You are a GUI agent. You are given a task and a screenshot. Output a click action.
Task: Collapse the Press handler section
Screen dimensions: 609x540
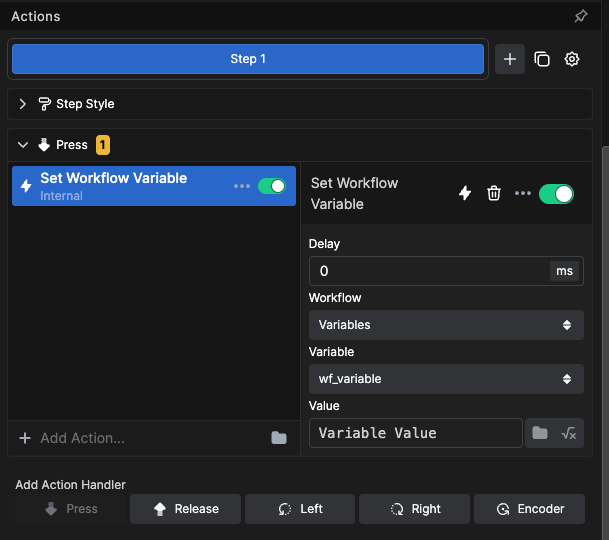pyautogui.click(x=23, y=145)
